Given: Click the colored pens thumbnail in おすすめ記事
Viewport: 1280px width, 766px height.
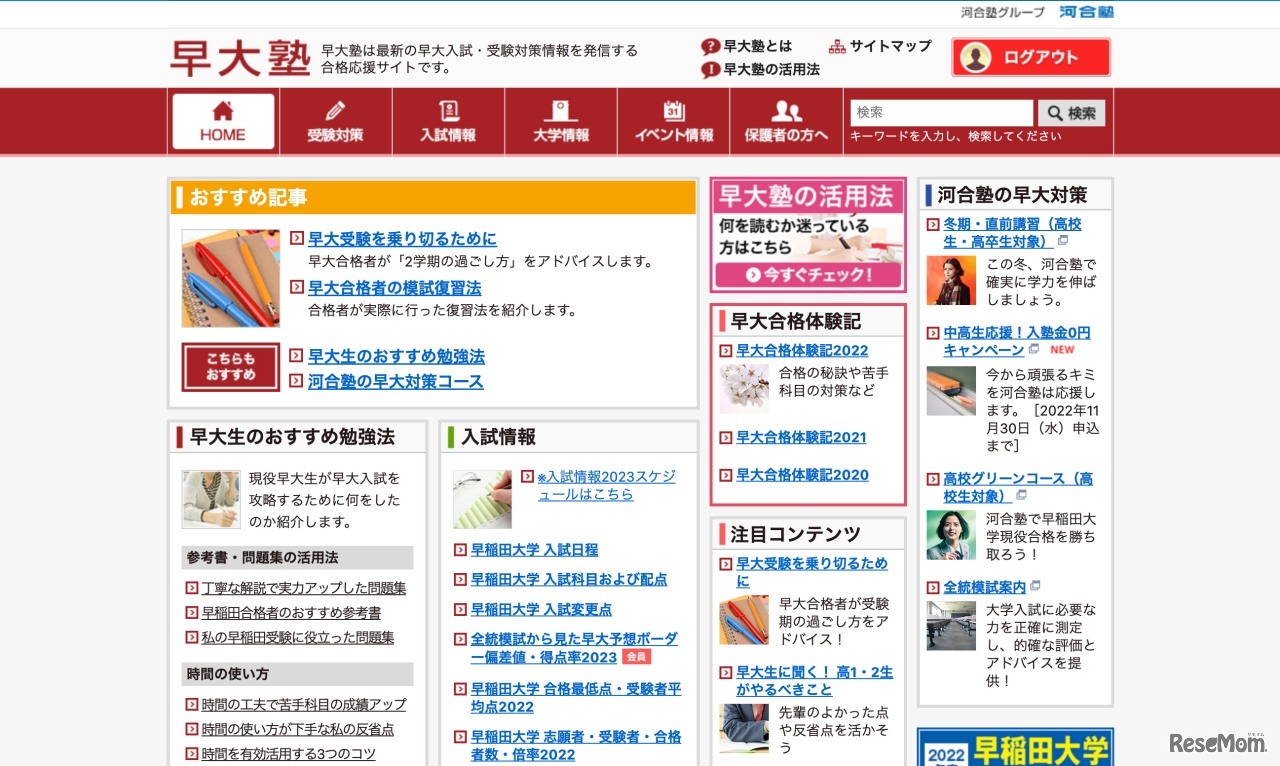Looking at the screenshot, I should [x=231, y=278].
